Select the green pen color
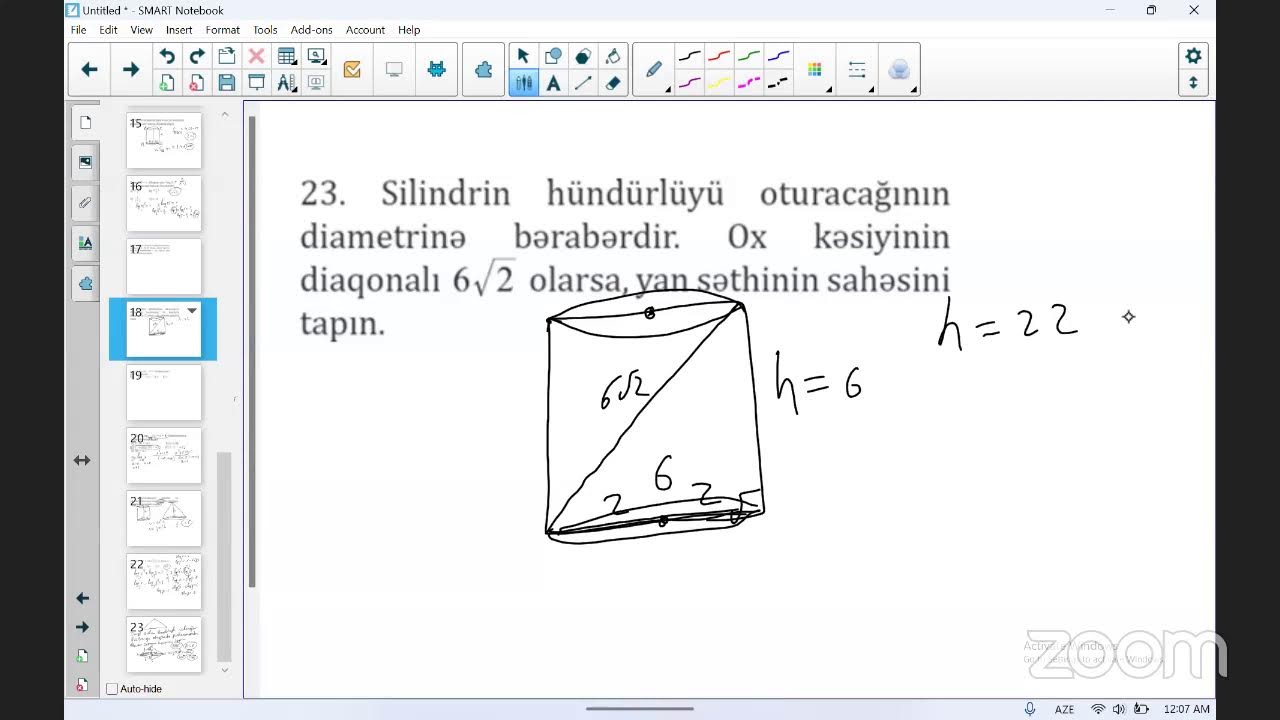 tap(749, 57)
